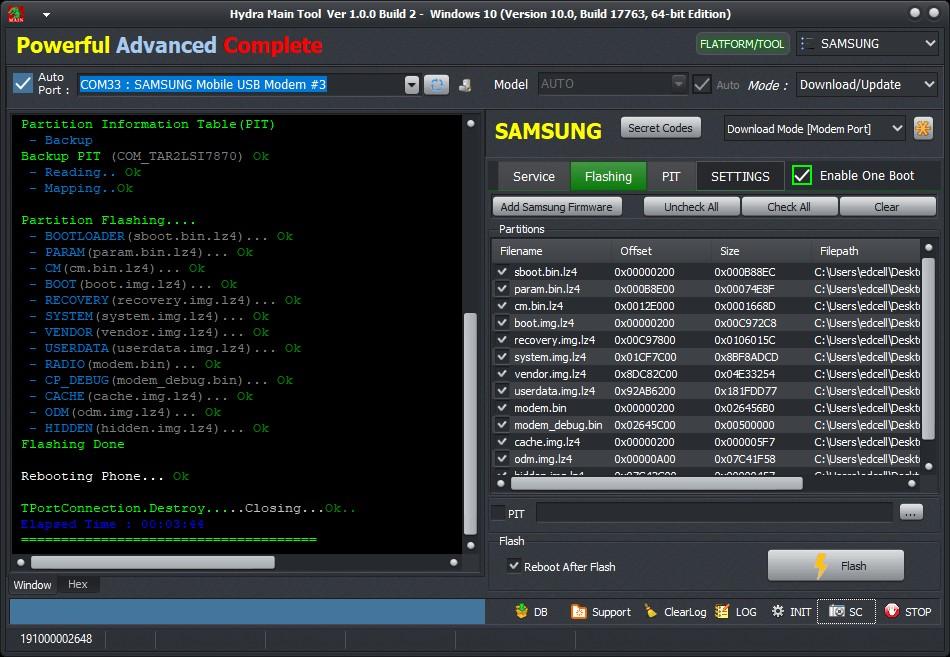This screenshot has height=657, width=950.
Task: Click the orange star icon beside Download Mode
Action: [x=923, y=128]
